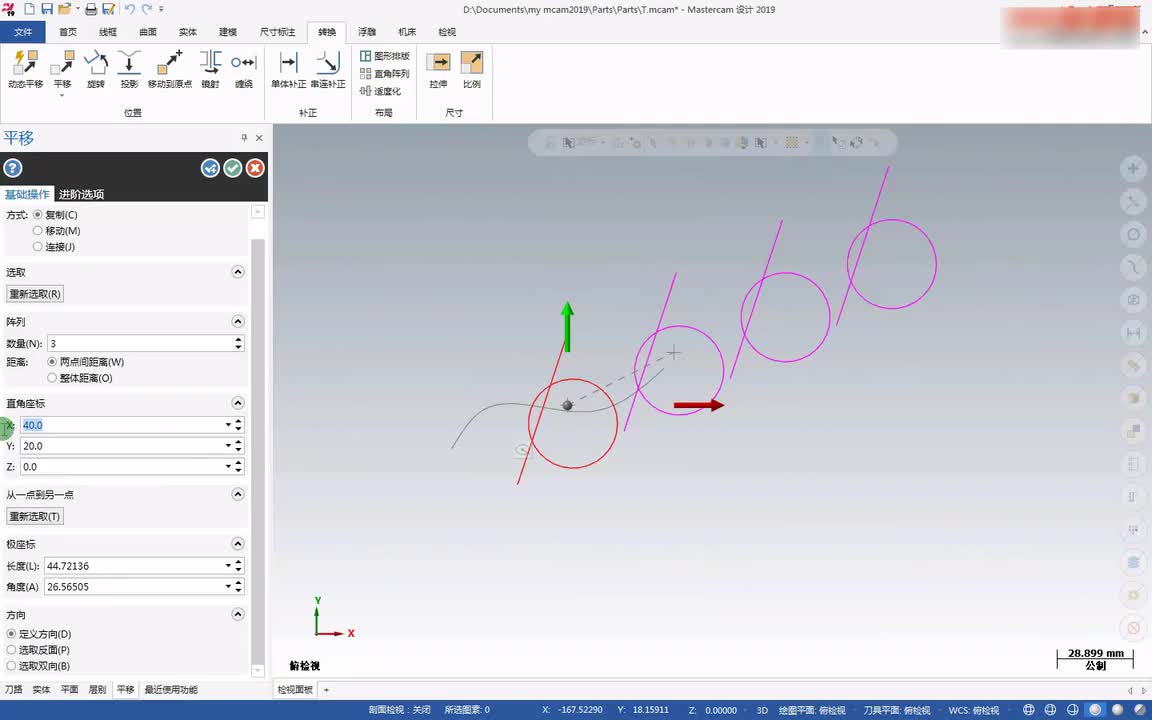Click the 重新选取(R) reselect button
1152x720 pixels.
point(35,294)
